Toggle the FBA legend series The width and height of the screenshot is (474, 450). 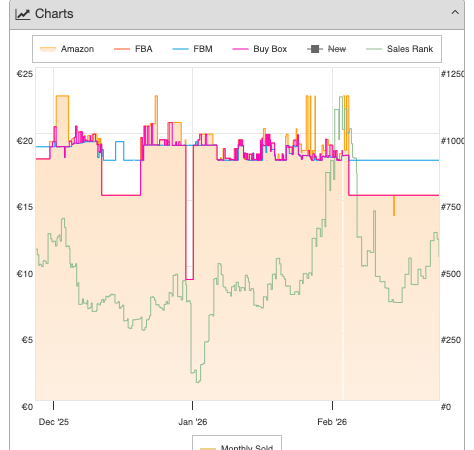point(133,49)
